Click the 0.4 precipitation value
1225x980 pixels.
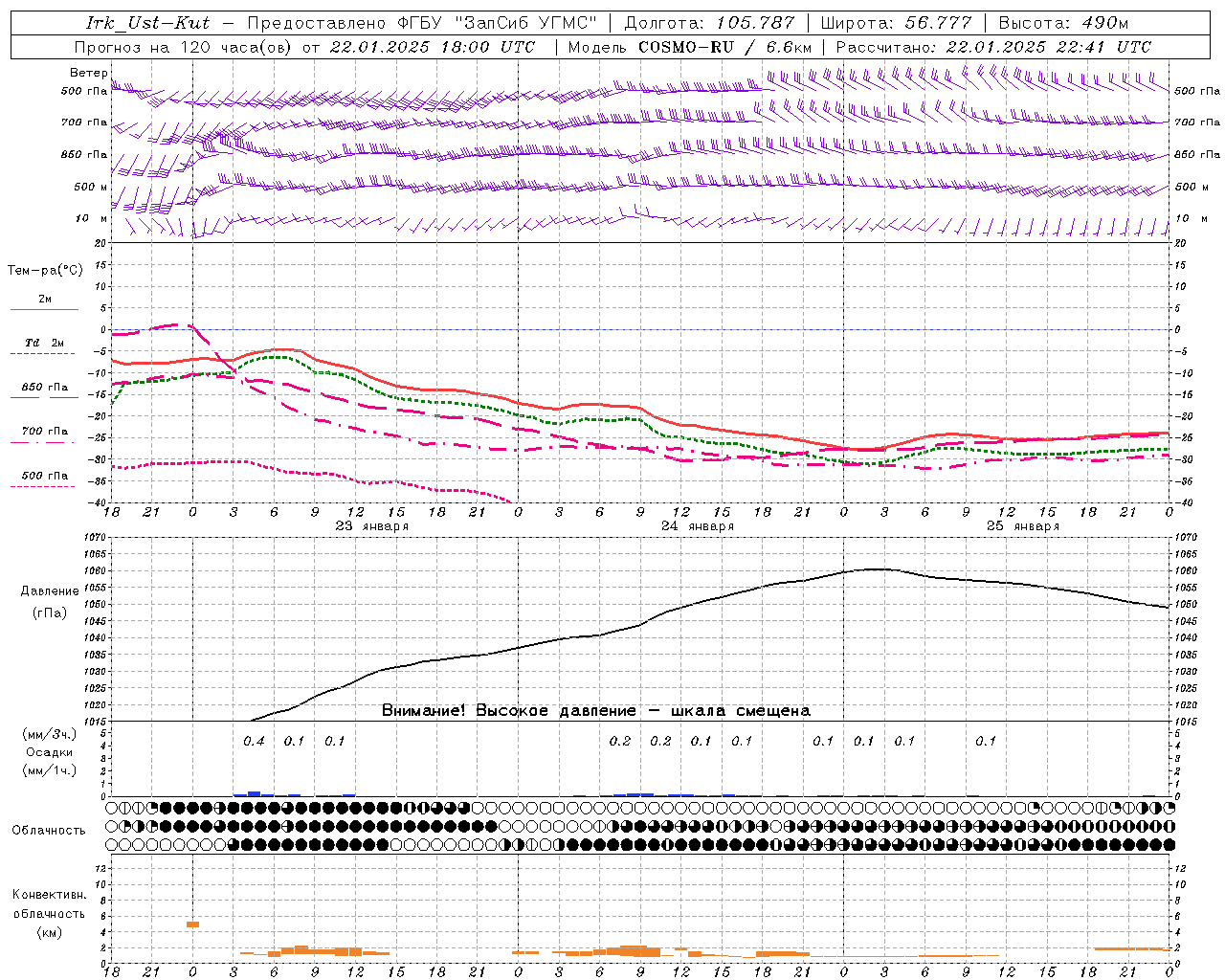tap(254, 741)
